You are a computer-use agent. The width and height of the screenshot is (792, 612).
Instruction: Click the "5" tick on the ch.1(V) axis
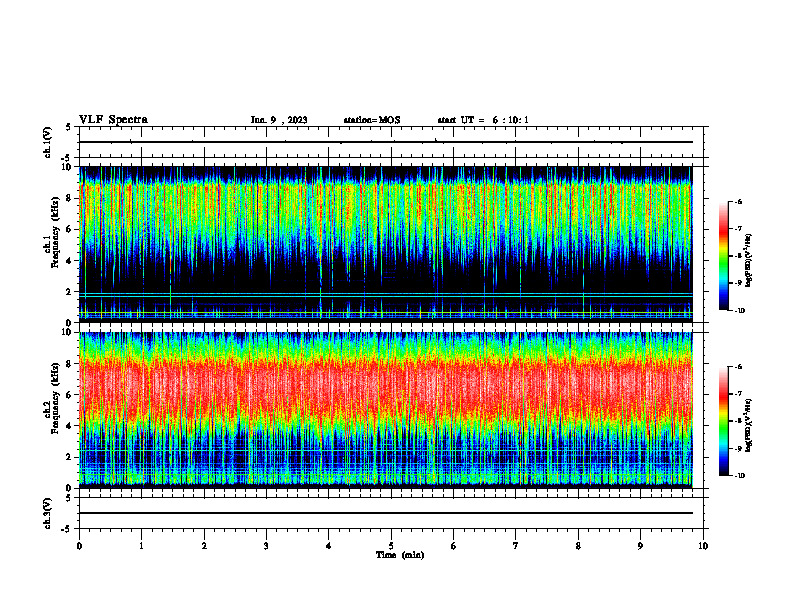[x=69, y=127]
